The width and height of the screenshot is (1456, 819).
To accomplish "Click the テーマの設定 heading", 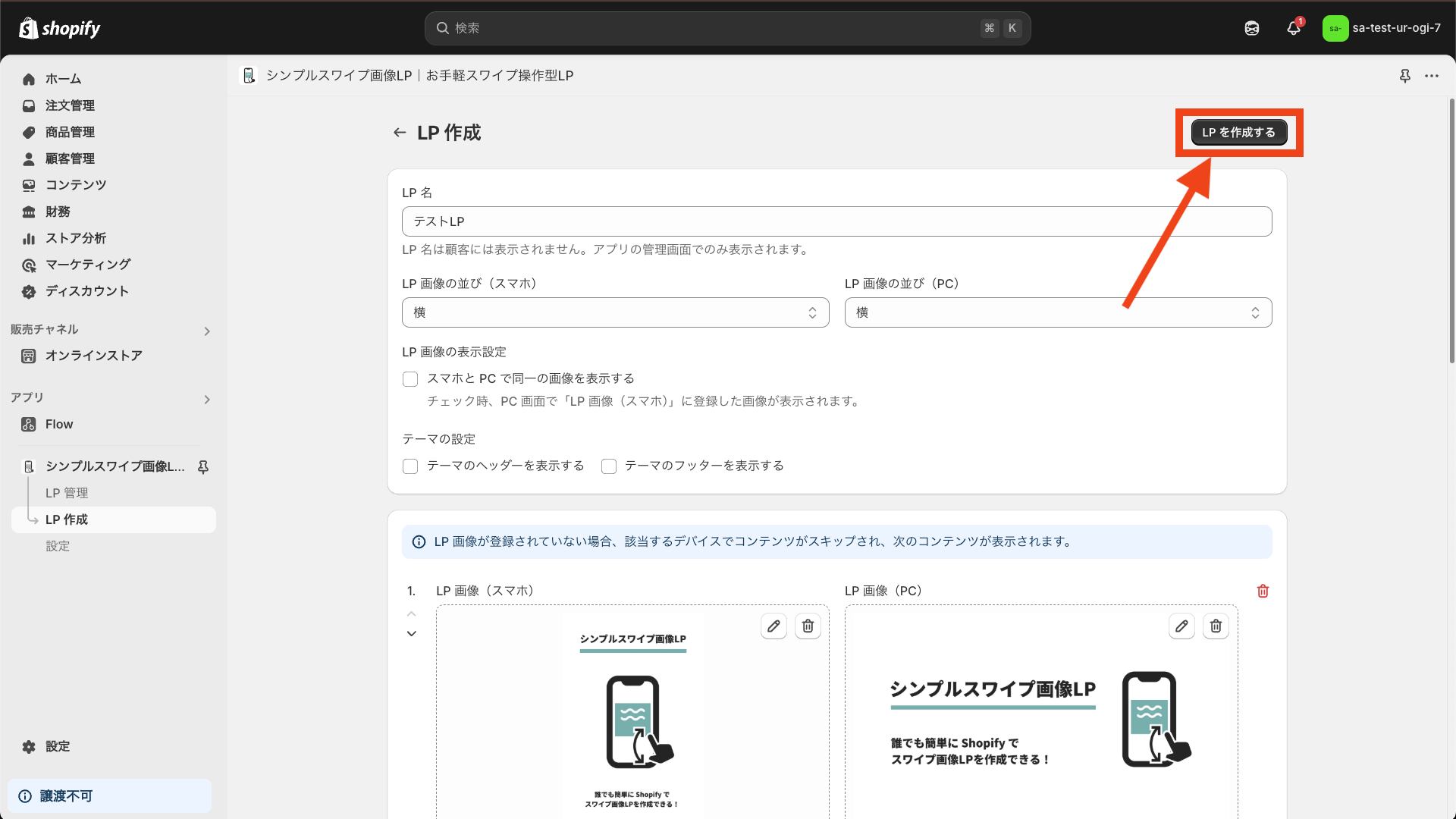I will pyautogui.click(x=439, y=439).
